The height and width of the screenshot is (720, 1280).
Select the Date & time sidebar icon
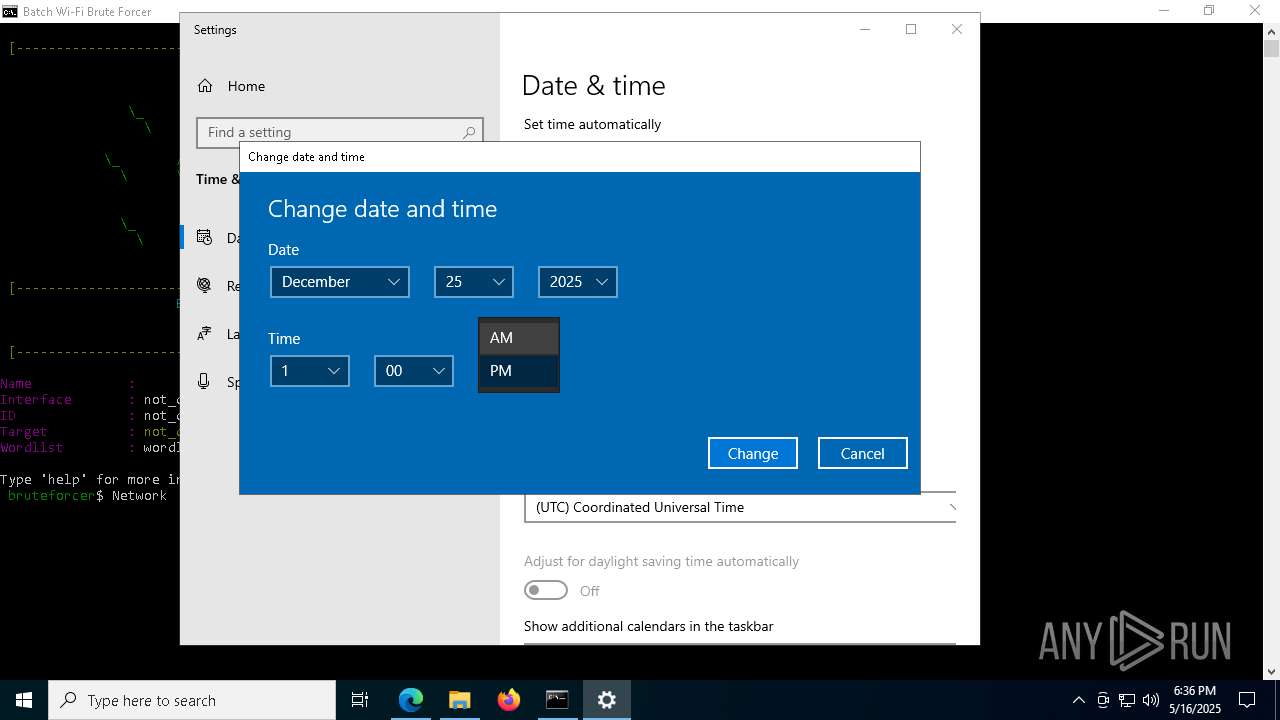[x=204, y=237]
